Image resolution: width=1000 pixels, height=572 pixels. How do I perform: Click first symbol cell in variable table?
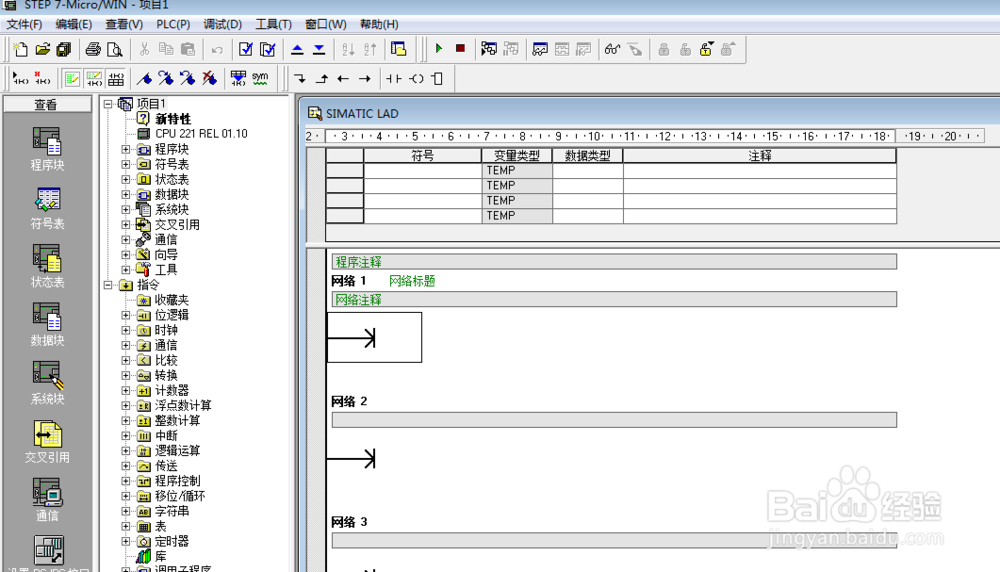(x=422, y=171)
